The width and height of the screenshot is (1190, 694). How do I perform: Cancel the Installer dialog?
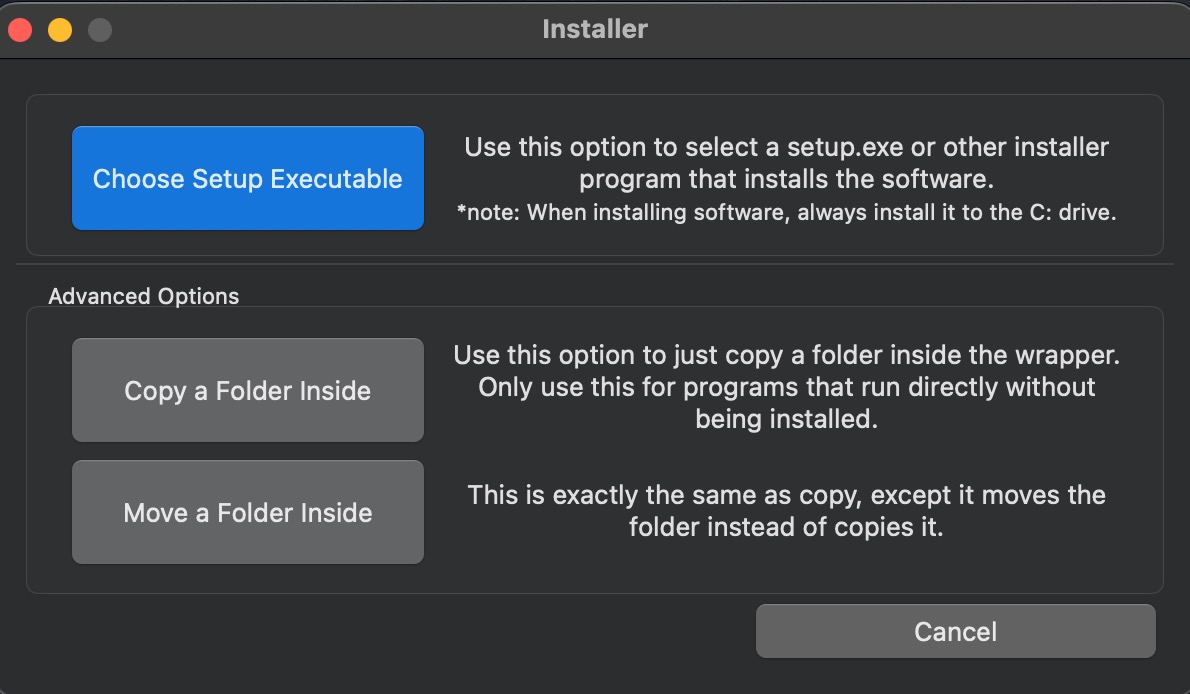pyautogui.click(x=955, y=631)
